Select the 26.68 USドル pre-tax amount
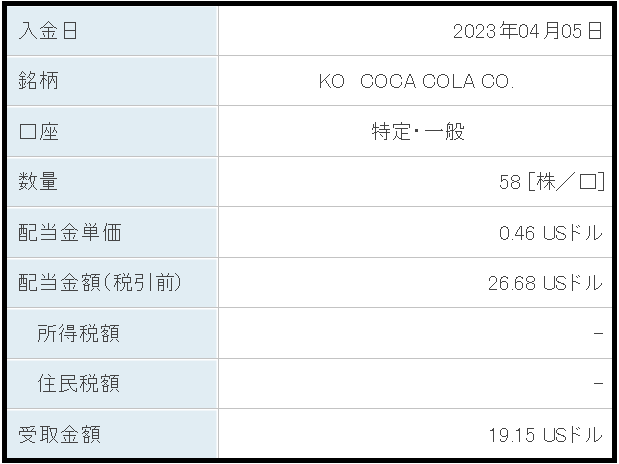 point(545,283)
